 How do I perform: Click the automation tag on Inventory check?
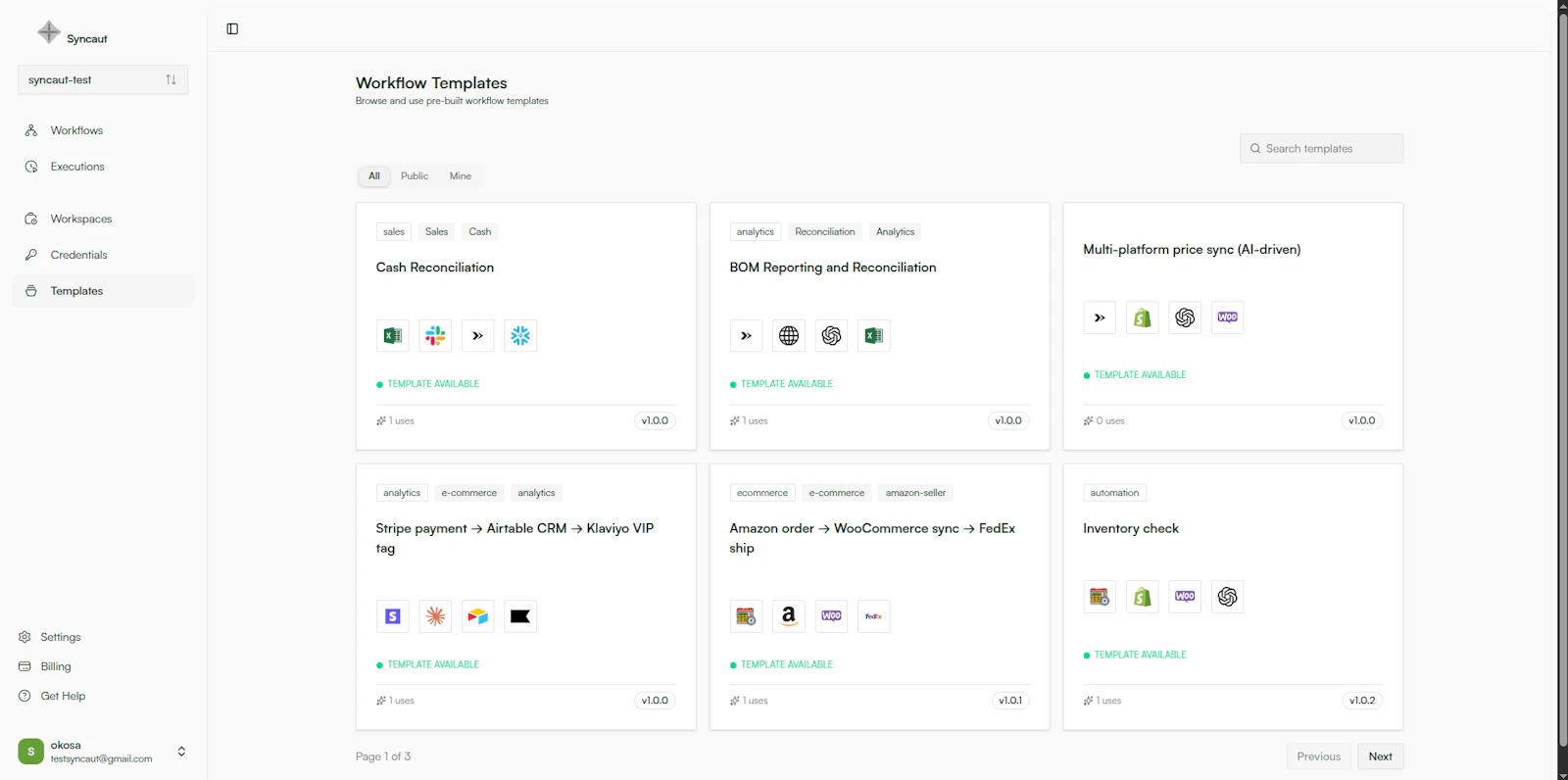click(x=1114, y=493)
